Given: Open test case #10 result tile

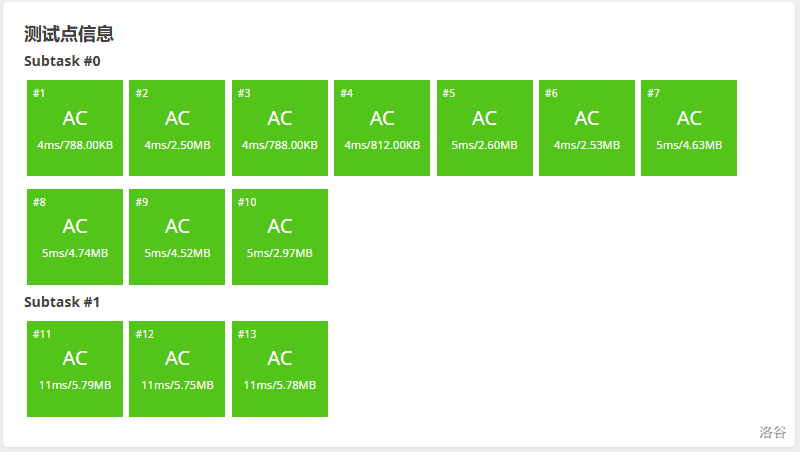Looking at the screenshot, I should tap(280, 237).
